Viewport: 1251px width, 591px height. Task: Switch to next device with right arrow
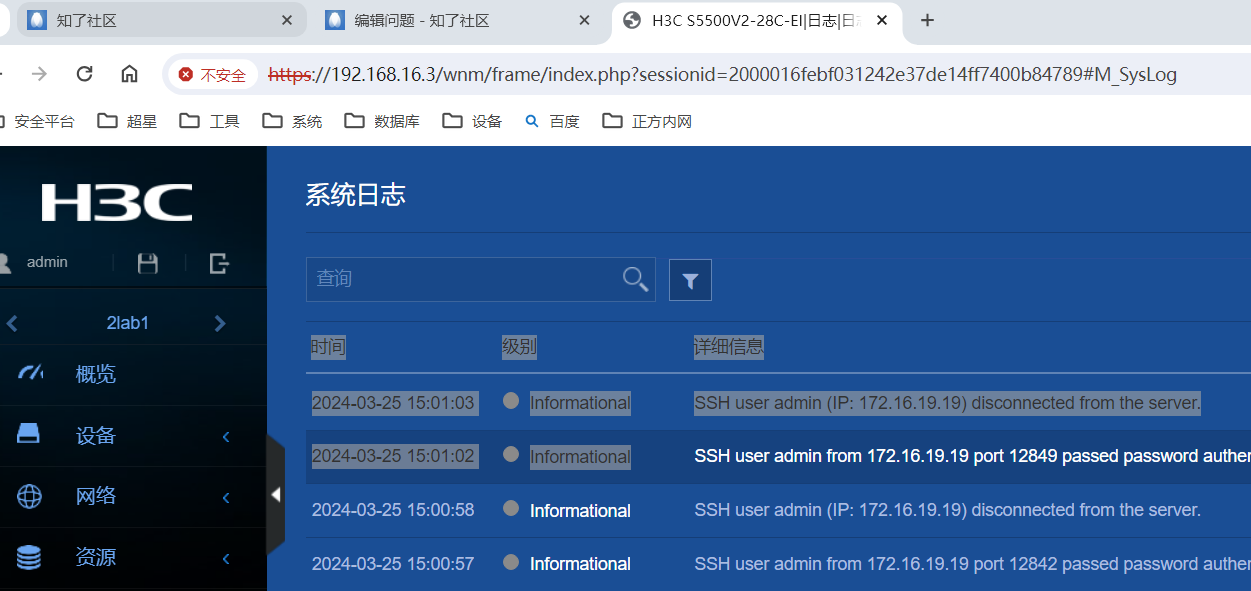220,323
